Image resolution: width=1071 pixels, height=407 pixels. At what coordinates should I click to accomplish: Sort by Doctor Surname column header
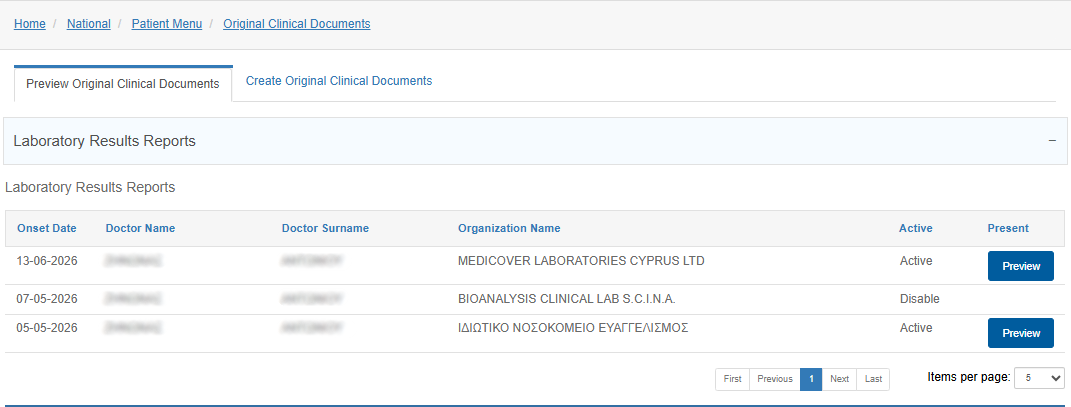[x=325, y=228]
